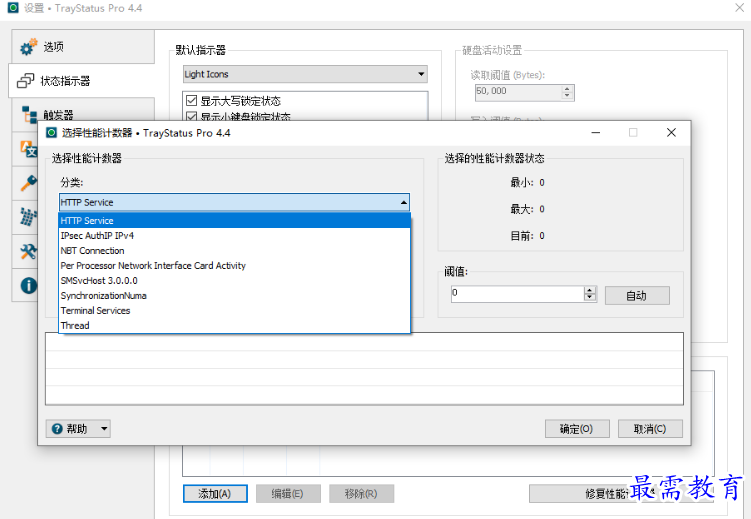Decrease threshold with the down stepper arrow
The height and width of the screenshot is (519, 751).
click(590, 298)
